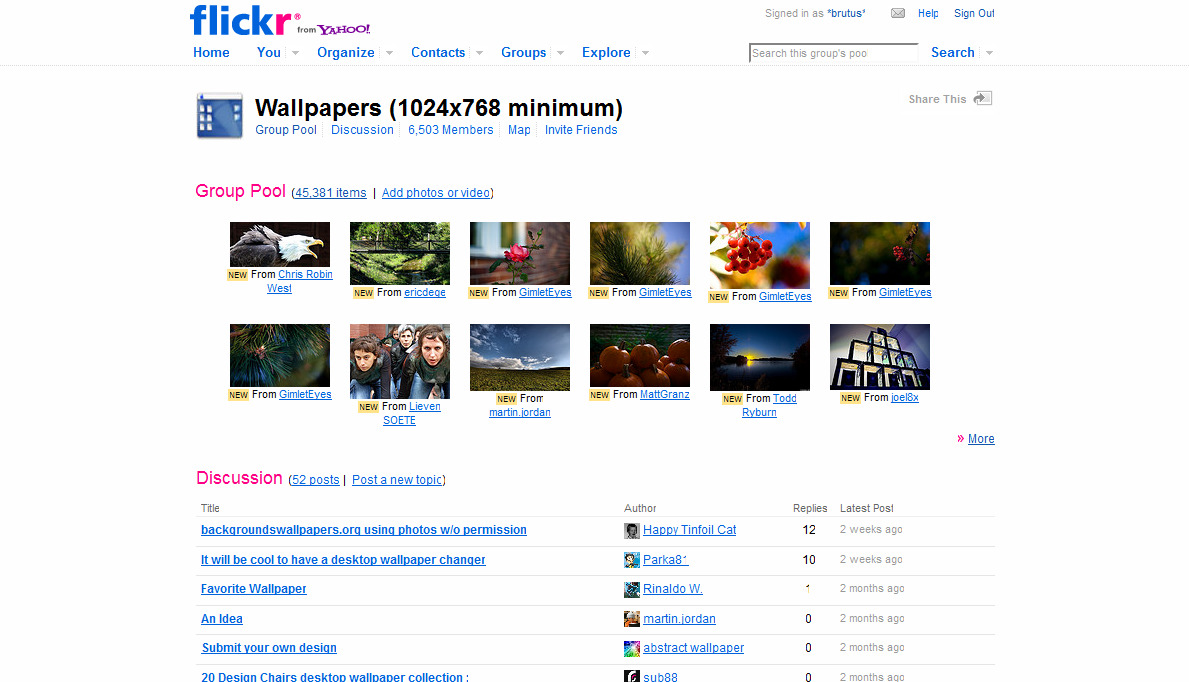Expand the Groups menu arrow
The image size is (1189, 682).
[x=560, y=53]
